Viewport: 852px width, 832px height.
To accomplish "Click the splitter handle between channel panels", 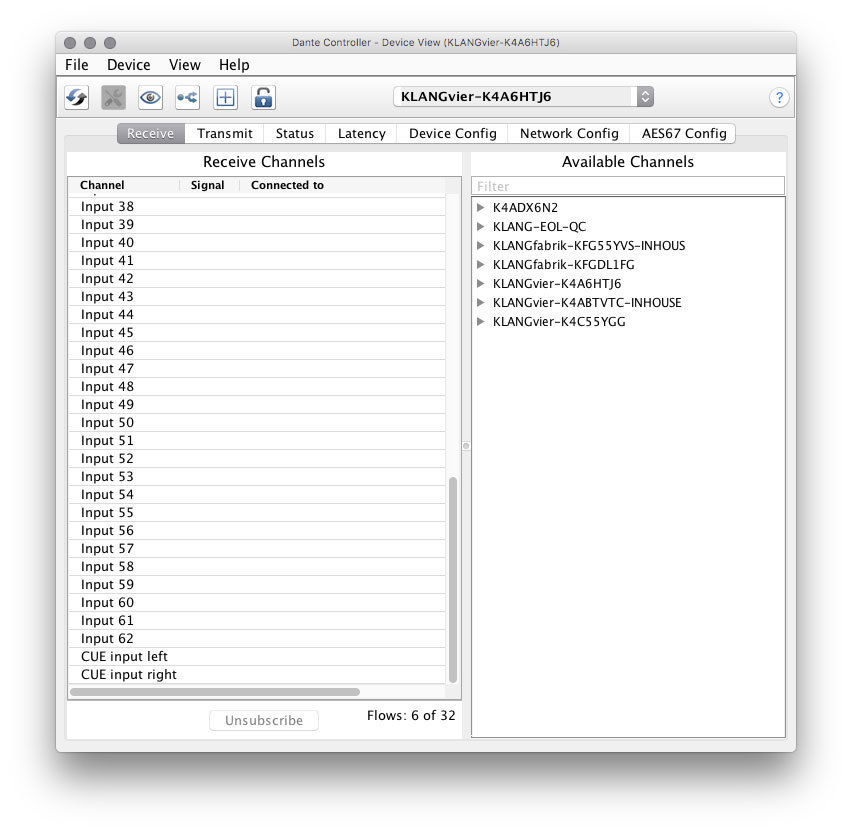I will point(466,446).
